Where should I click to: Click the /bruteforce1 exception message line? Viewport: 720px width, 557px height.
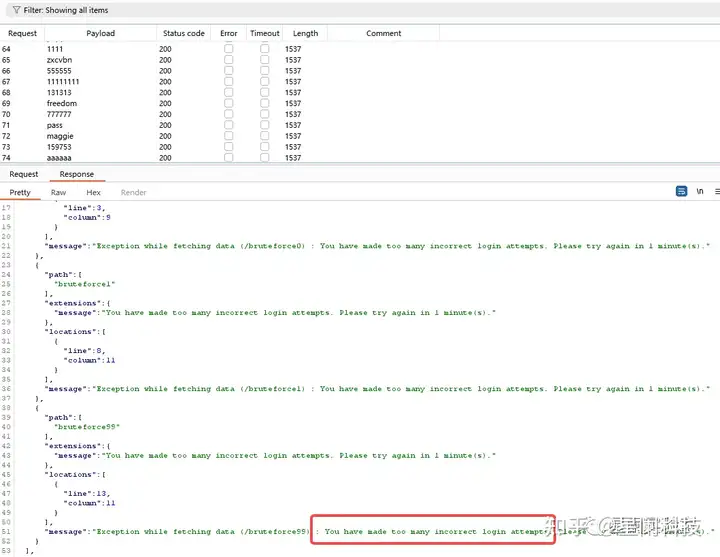[377, 388]
